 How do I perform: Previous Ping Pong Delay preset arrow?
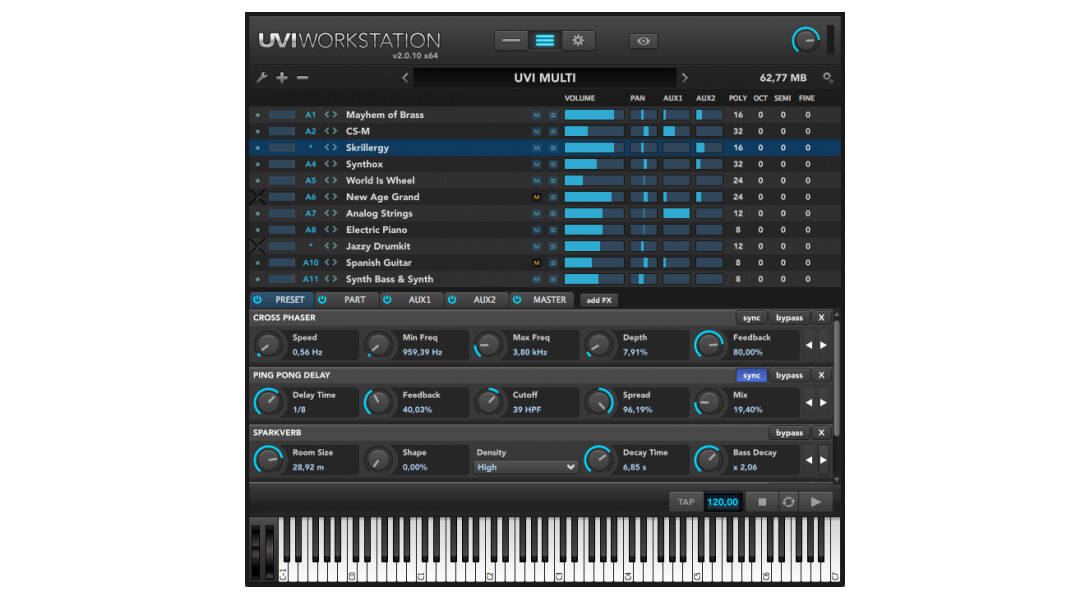[808, 403]
